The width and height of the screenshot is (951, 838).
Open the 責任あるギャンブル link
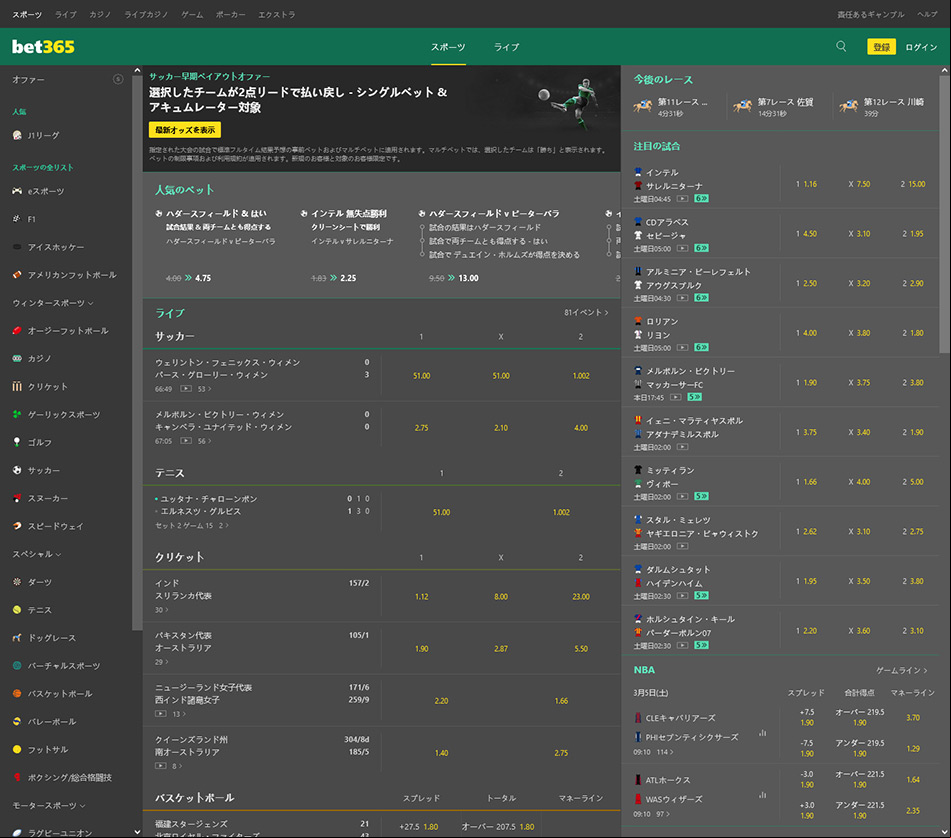pyautogui.click(x=870, y=15)
